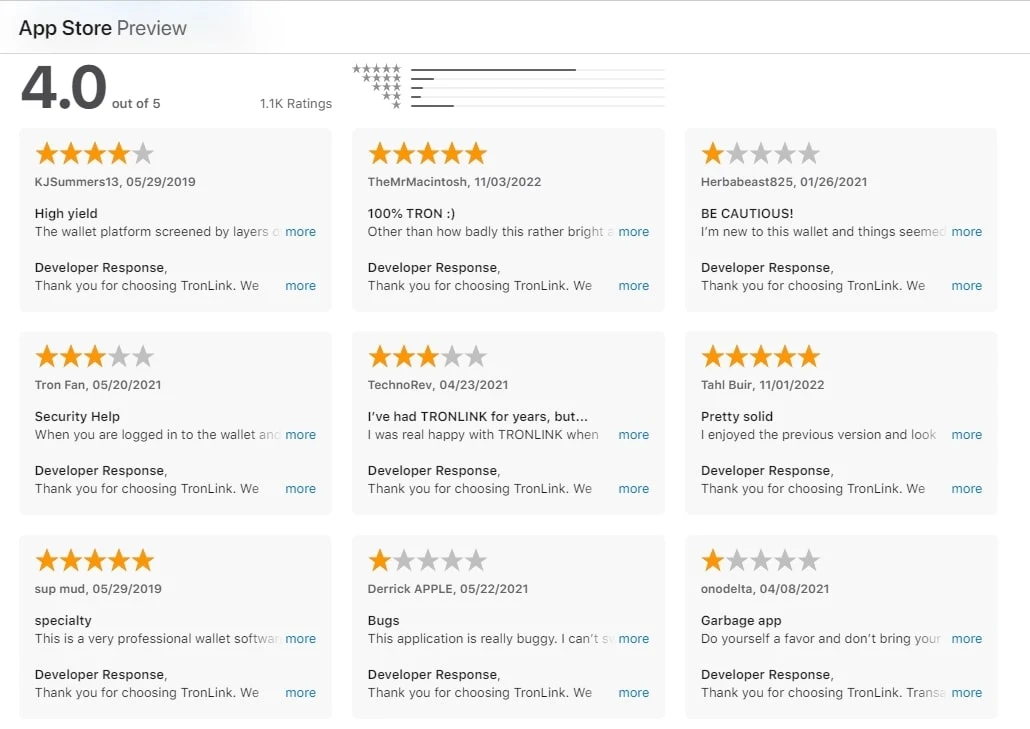Click the one-star rating on Derrick APPLE's review

pos(428,560)
